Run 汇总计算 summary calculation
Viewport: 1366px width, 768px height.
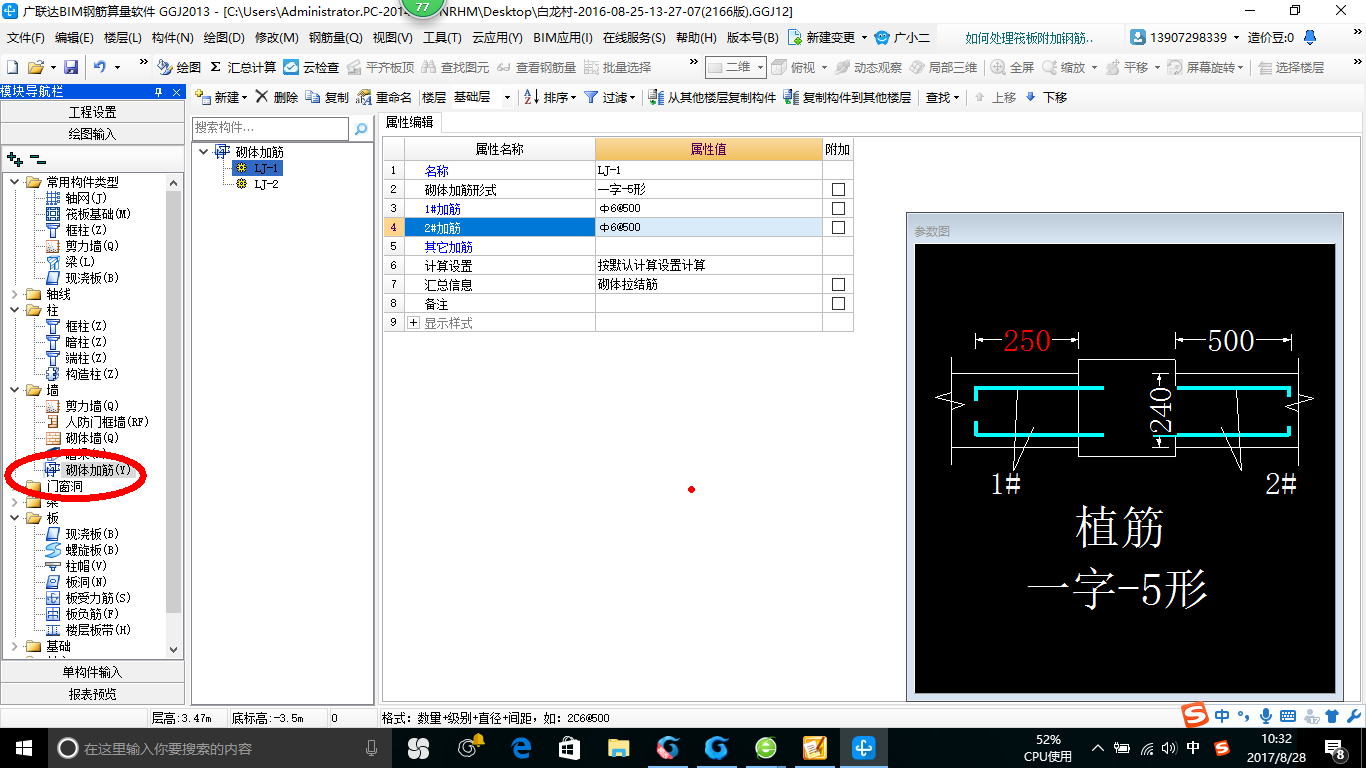[243, 67]
